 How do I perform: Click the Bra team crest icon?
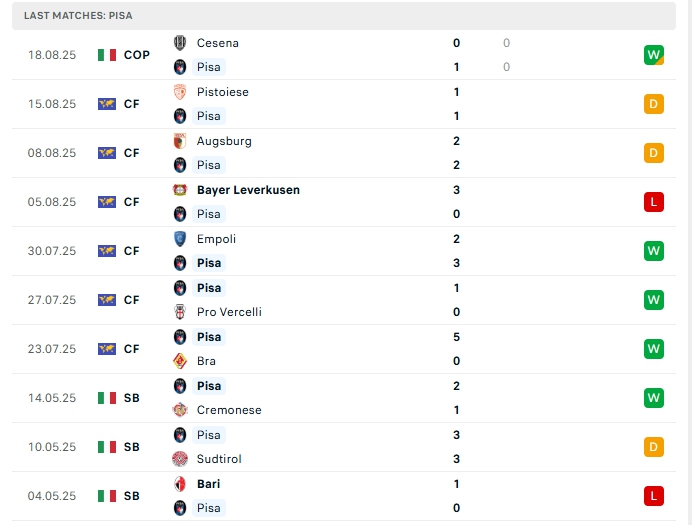180,361
